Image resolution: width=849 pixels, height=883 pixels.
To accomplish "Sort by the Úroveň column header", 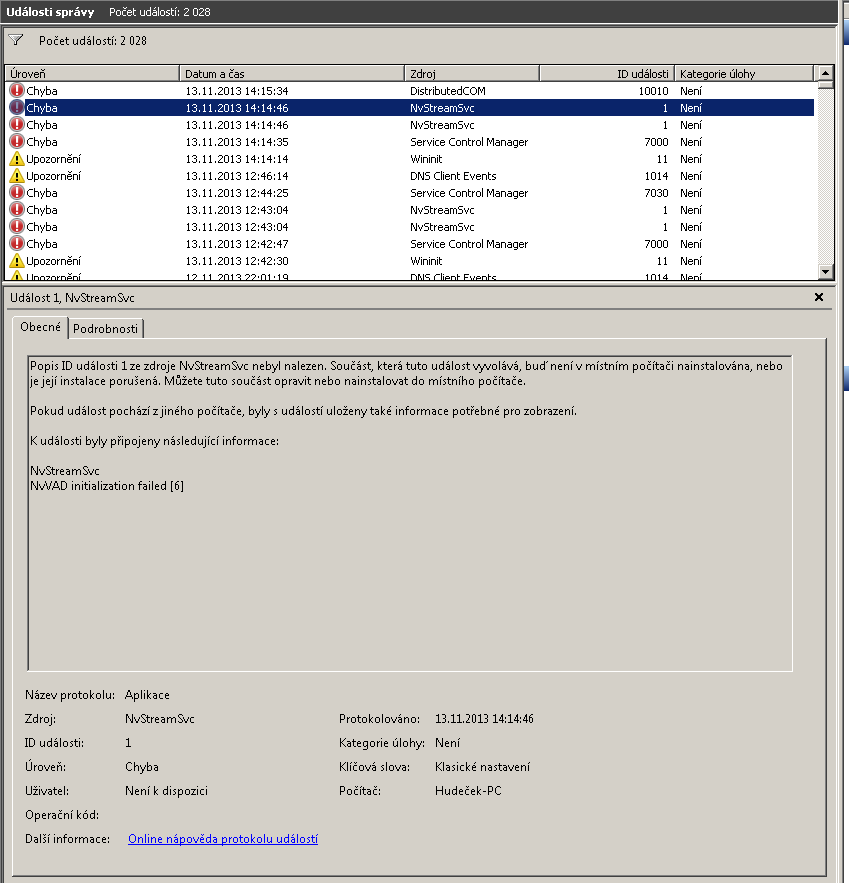I will [92, 74].
